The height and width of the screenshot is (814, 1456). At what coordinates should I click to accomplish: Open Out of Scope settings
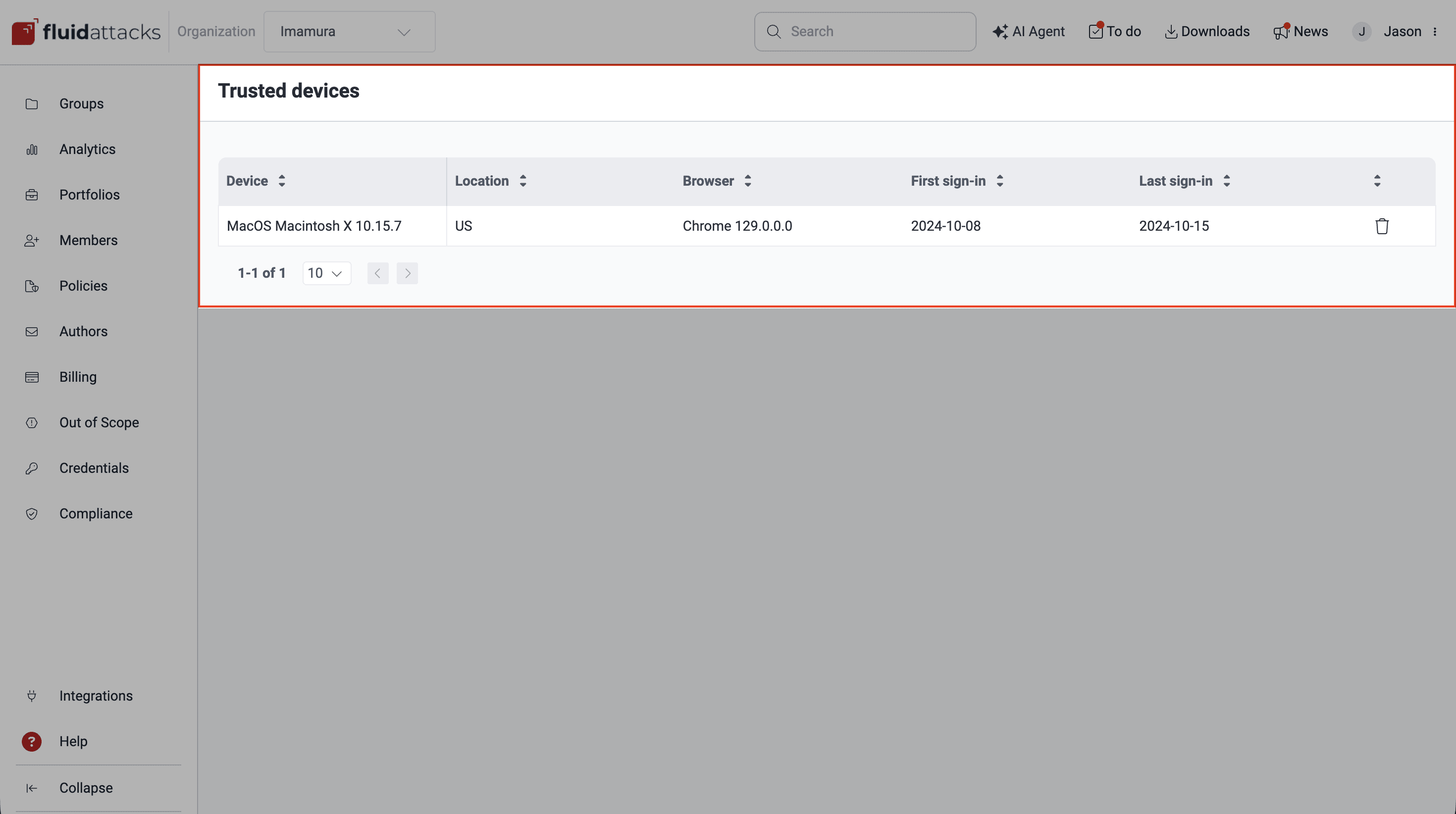[x=99, y=422]
